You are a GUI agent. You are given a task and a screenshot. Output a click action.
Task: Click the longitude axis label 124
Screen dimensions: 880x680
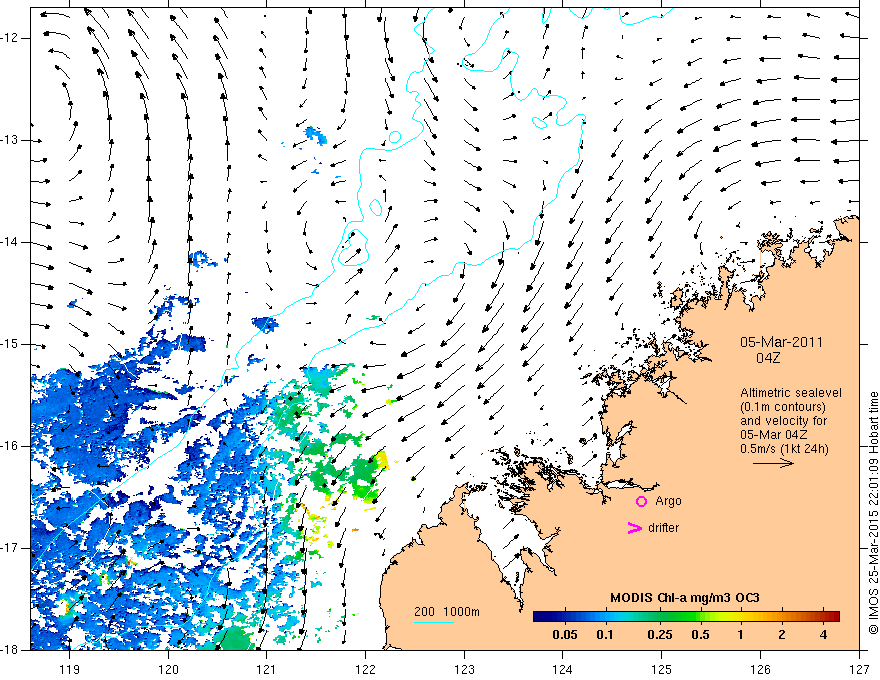point(563,669)
